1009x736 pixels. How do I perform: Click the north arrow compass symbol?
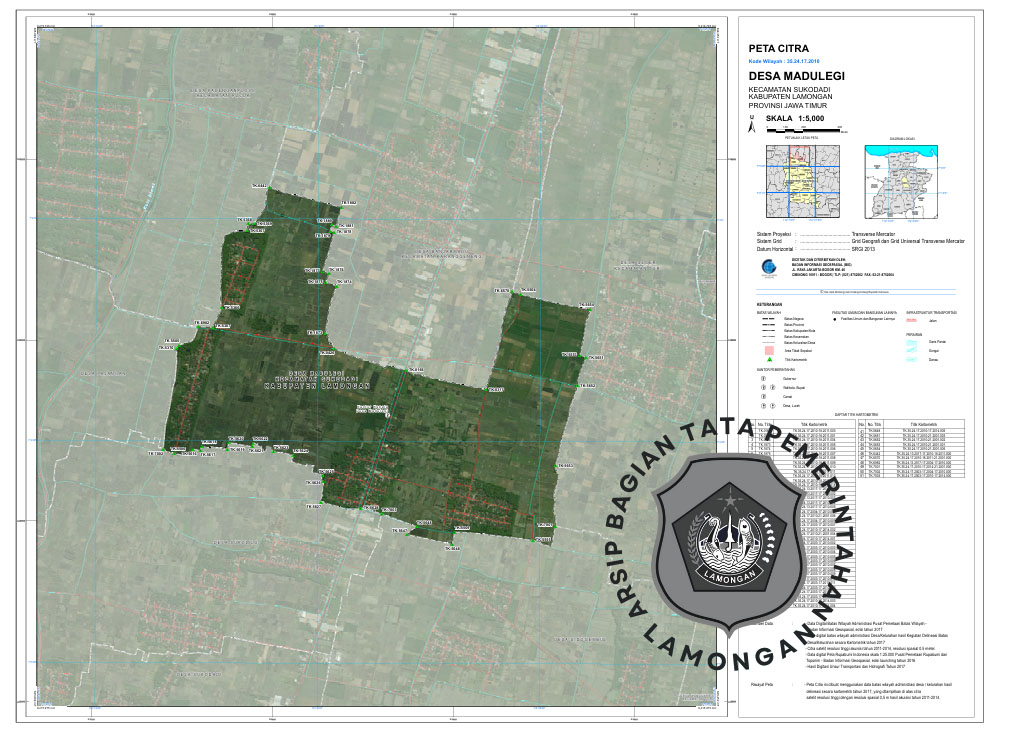pyautogui.click(x=752, y=125)
